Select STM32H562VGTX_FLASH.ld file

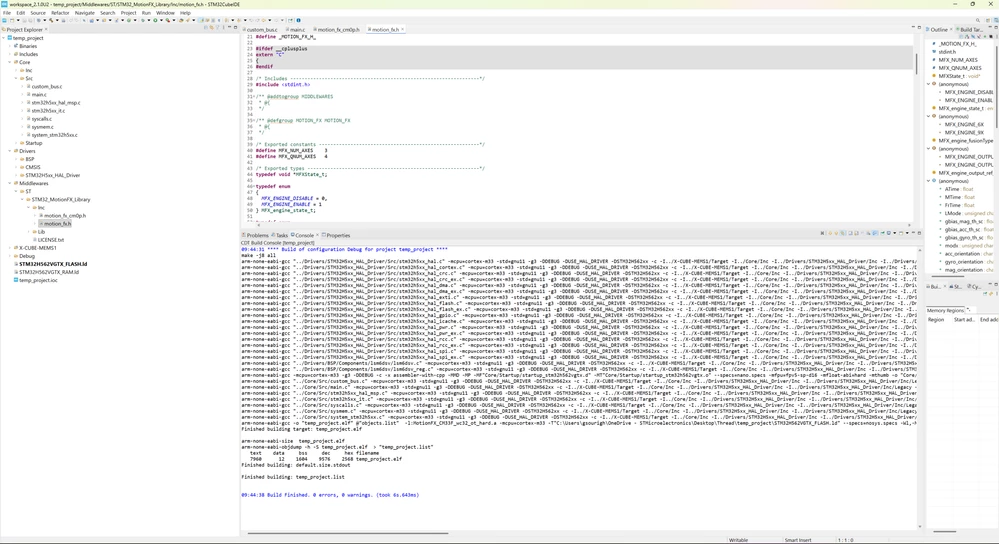tap(53, 264)
